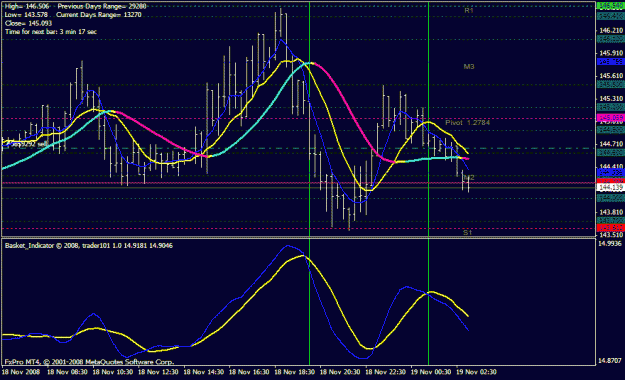Click 14.8707 on the indicator scale
The image size is (625, 380).
[x=610, y=360]
